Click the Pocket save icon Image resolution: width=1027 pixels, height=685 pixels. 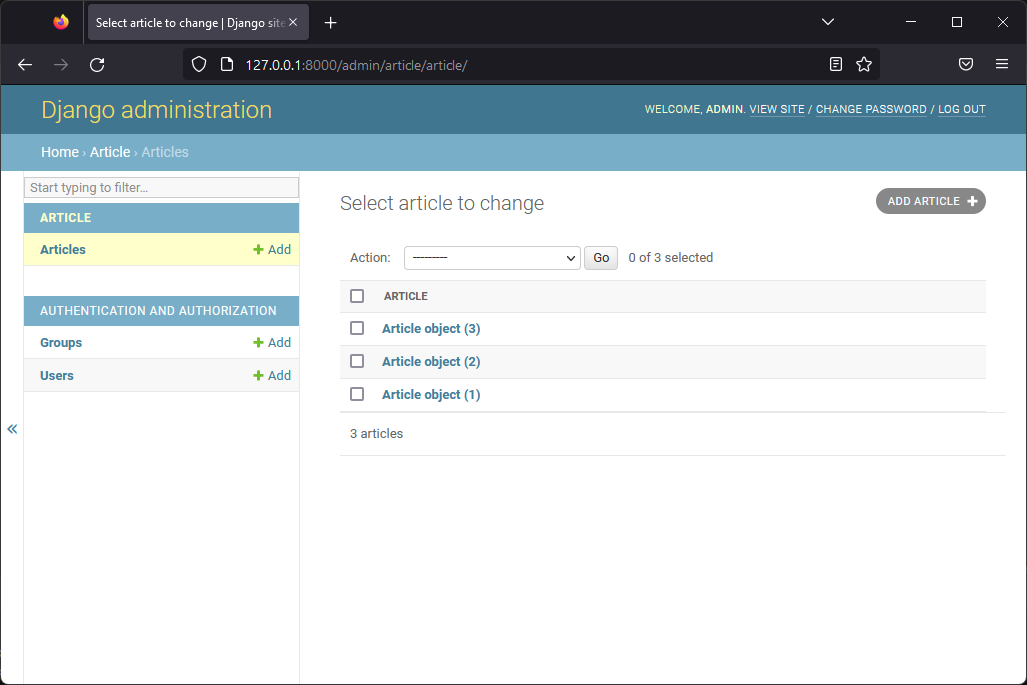point(966,65)
